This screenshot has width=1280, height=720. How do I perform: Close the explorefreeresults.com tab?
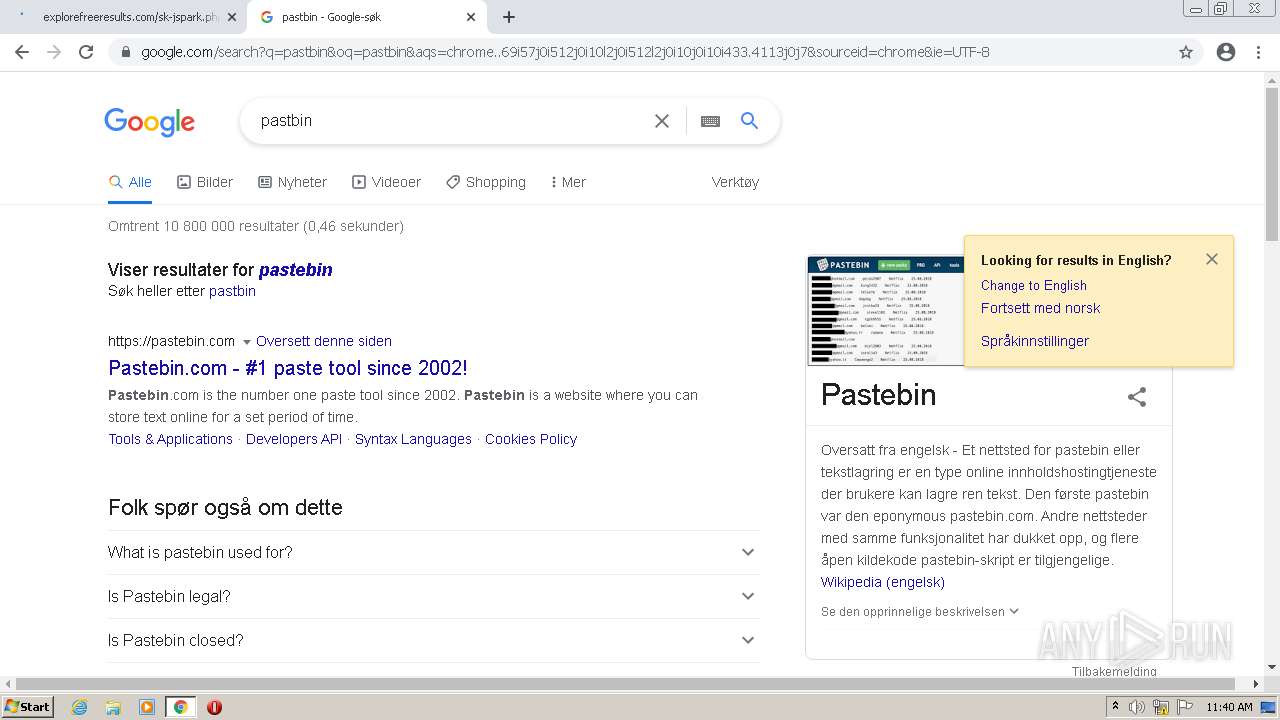pos(232,17)
